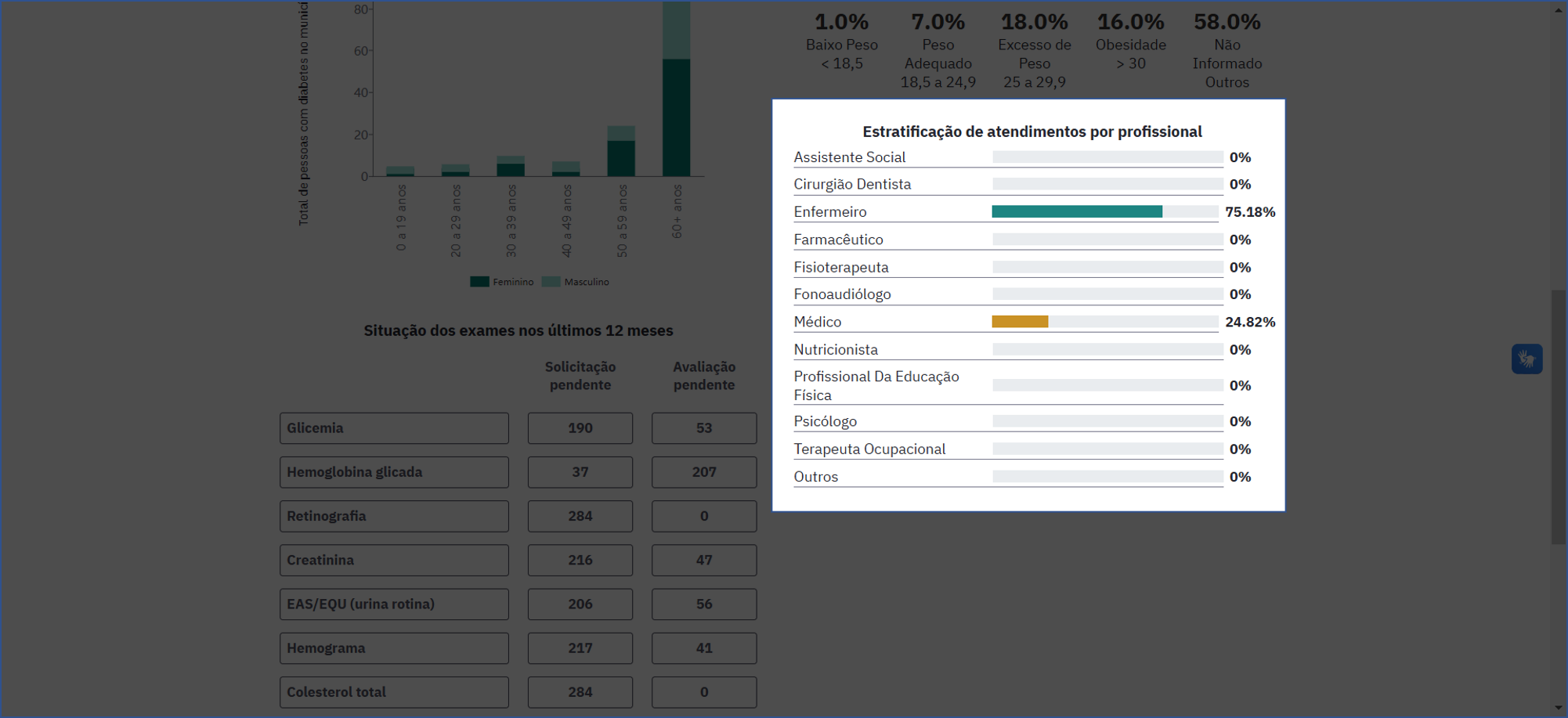Click the Assistente Social row label
The width and height of the screenshot is (1568, 718).
[849, 157]
